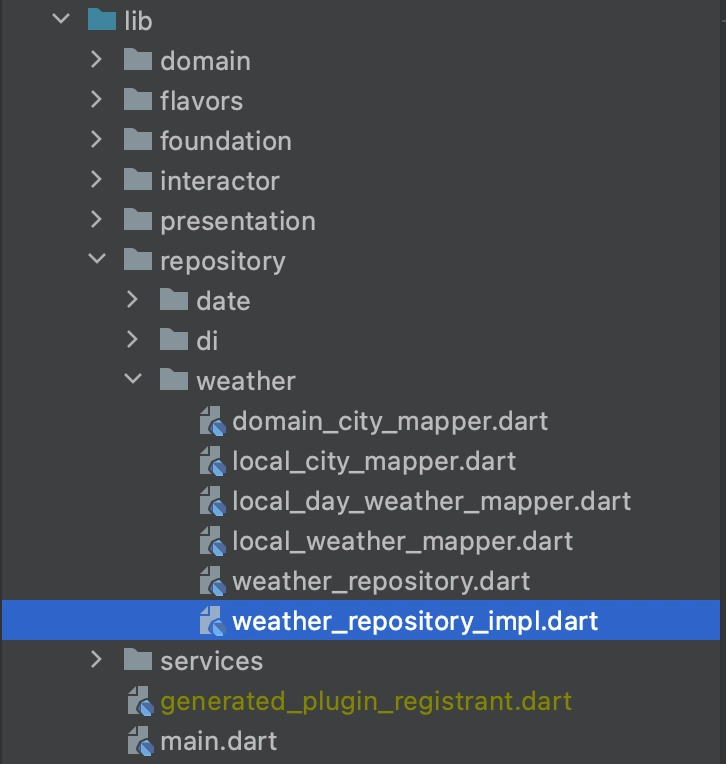This screenshot has height=764, width=726.
Task: Open weather_repository_impl.dart file name
Action: [415, 621]
